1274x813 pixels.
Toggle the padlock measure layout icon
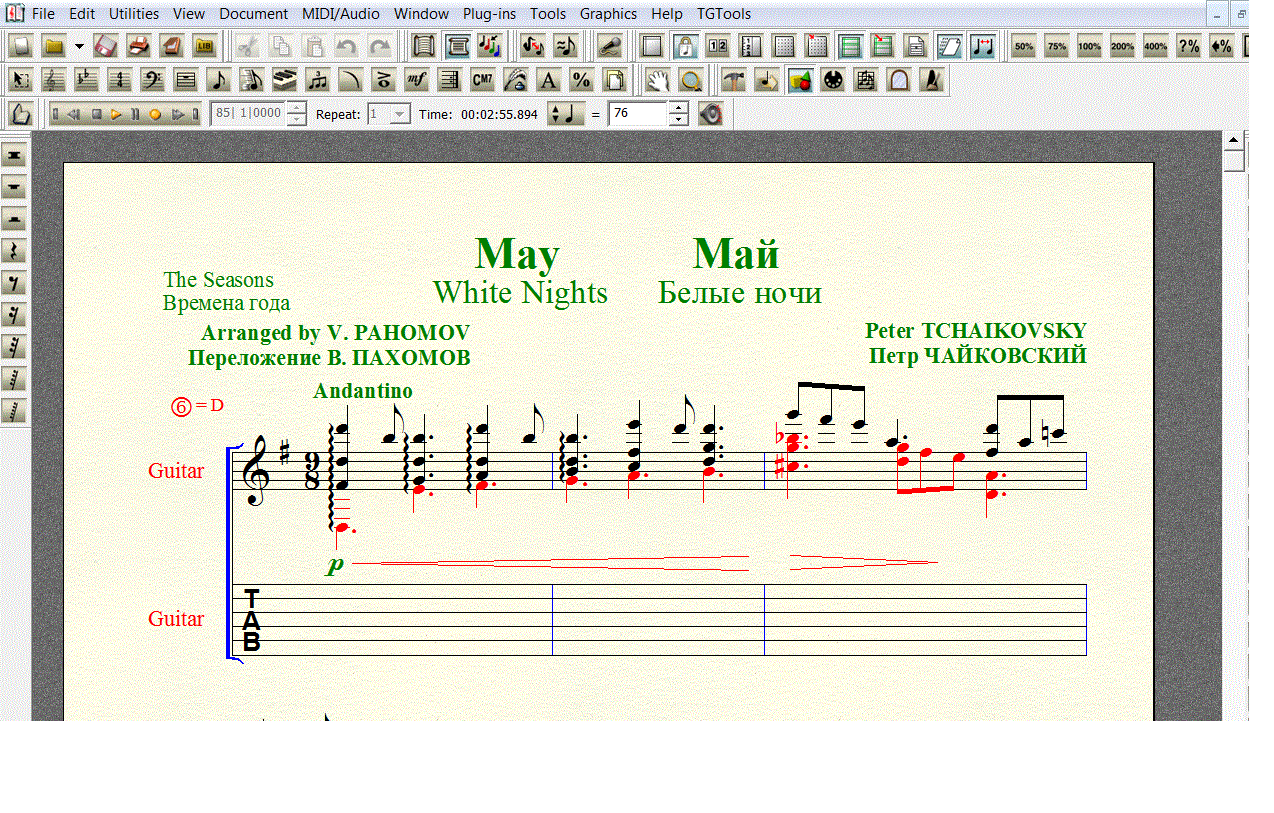[685, 46]
